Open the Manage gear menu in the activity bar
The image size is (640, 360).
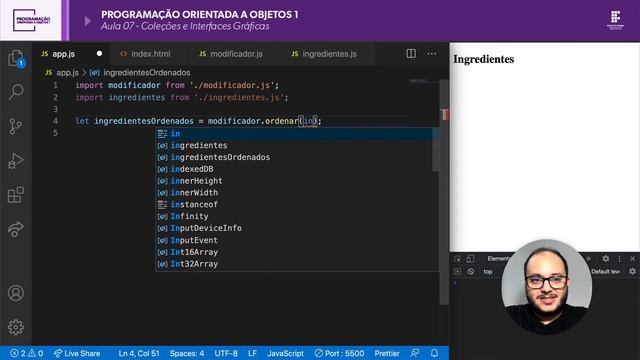[x=16, y=327]
